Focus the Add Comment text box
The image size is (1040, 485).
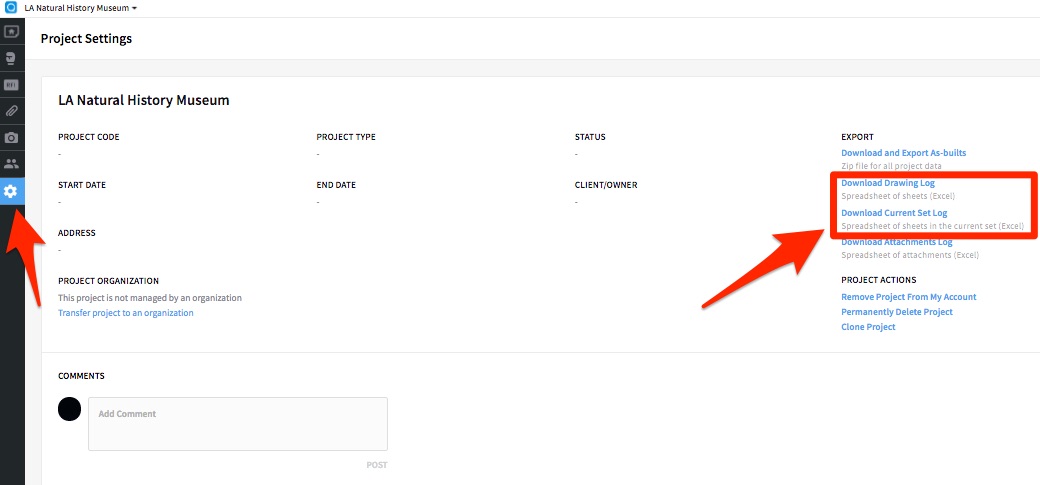coord(237,424)
